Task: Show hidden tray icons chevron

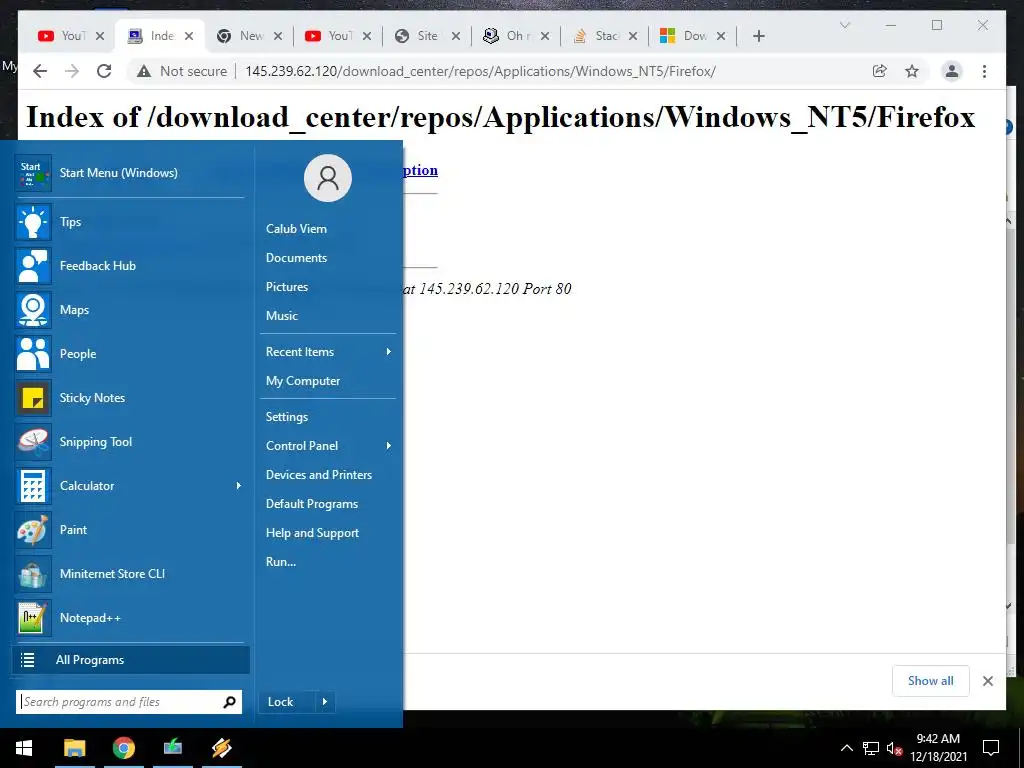Action: click(x=846, y=748)
